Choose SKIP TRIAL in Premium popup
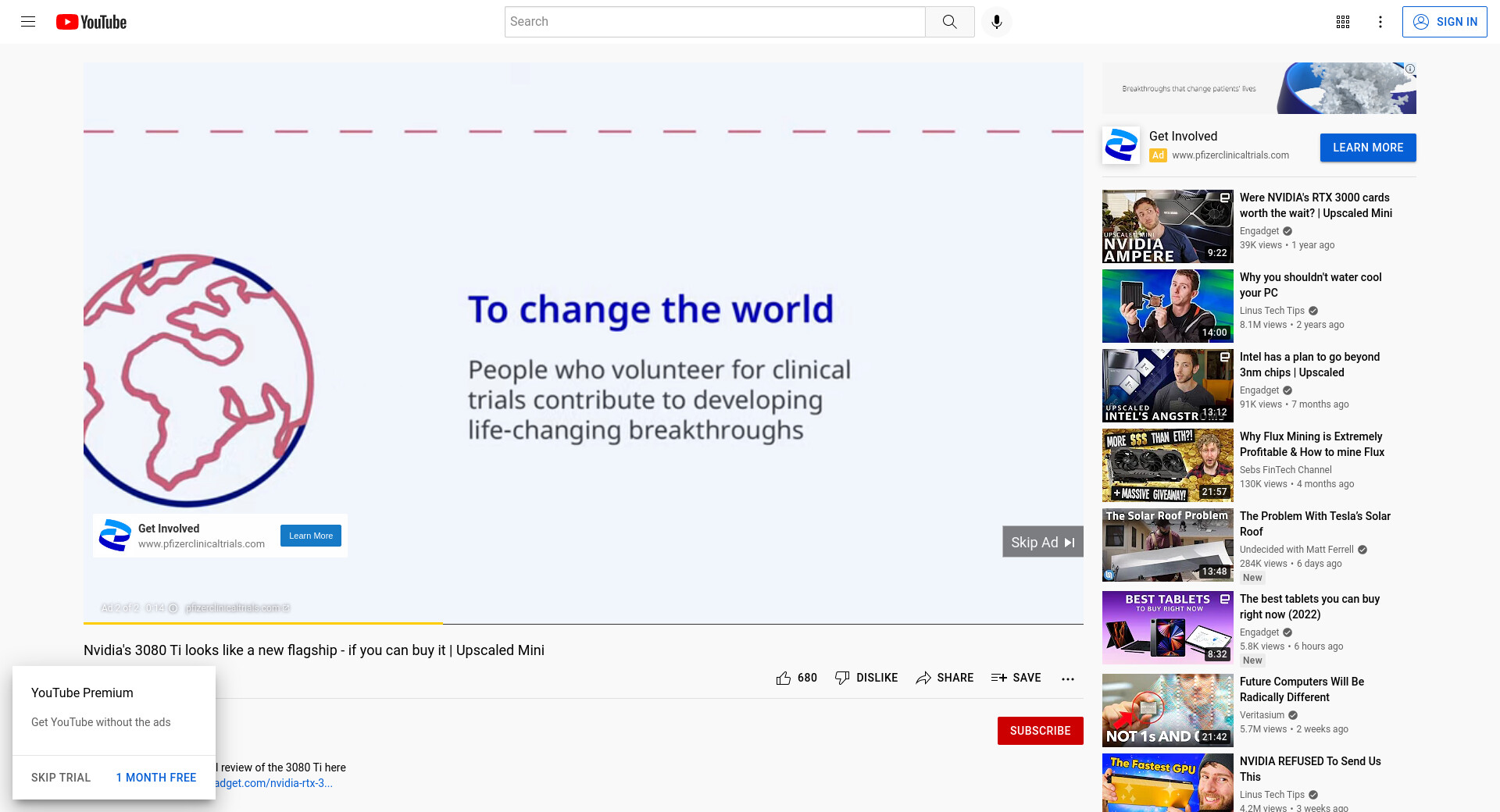The width and height of the screenshot is (1500, 812). 61,778
